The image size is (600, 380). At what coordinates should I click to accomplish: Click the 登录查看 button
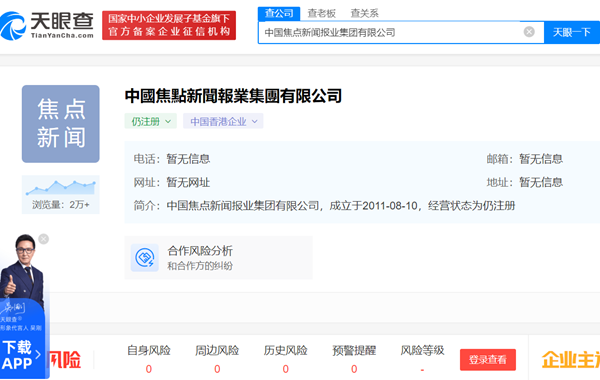point(488,359)
